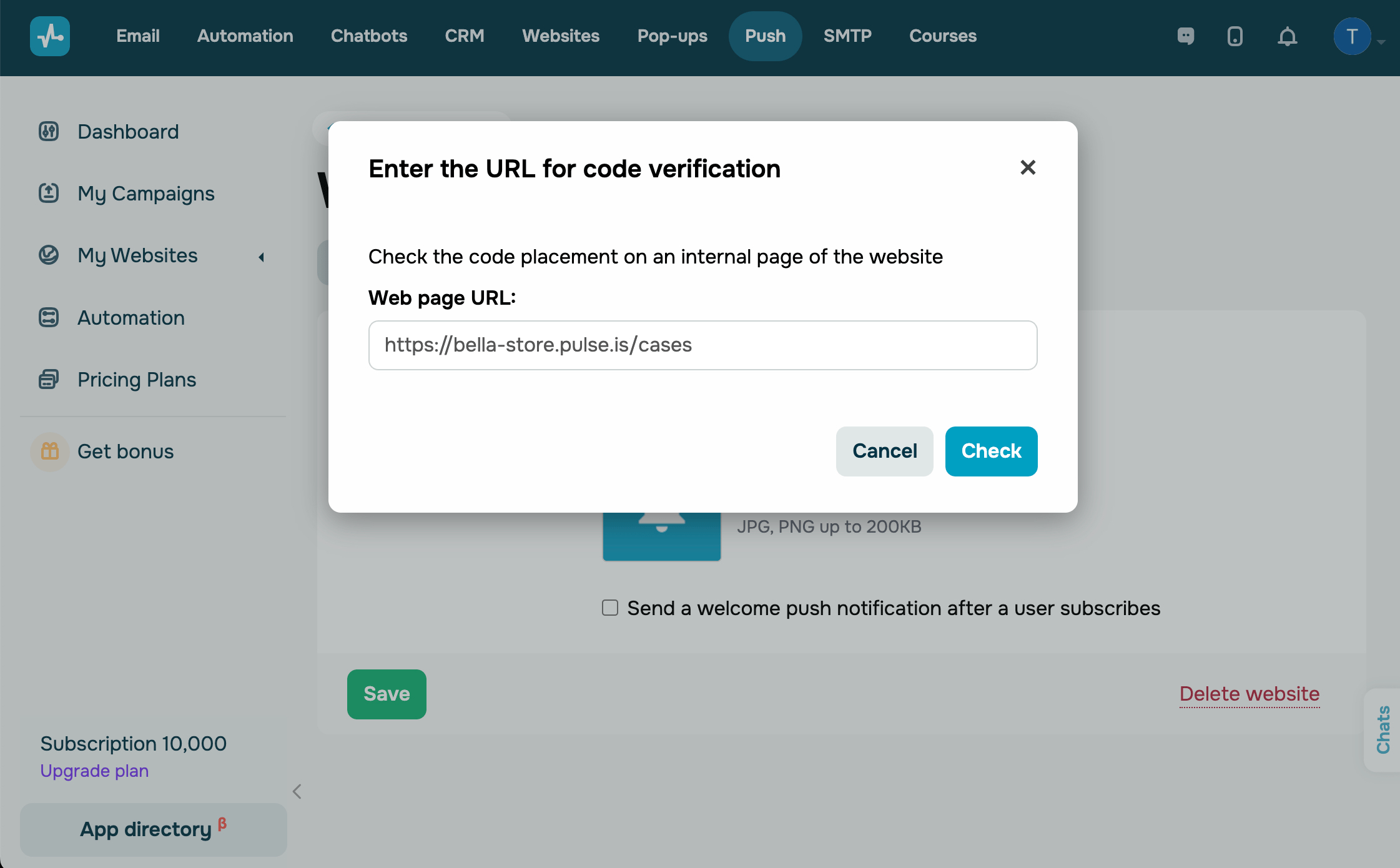Open the SMTP section tab
This screenshot has height=868, width=1400.
tap(847, 36)
